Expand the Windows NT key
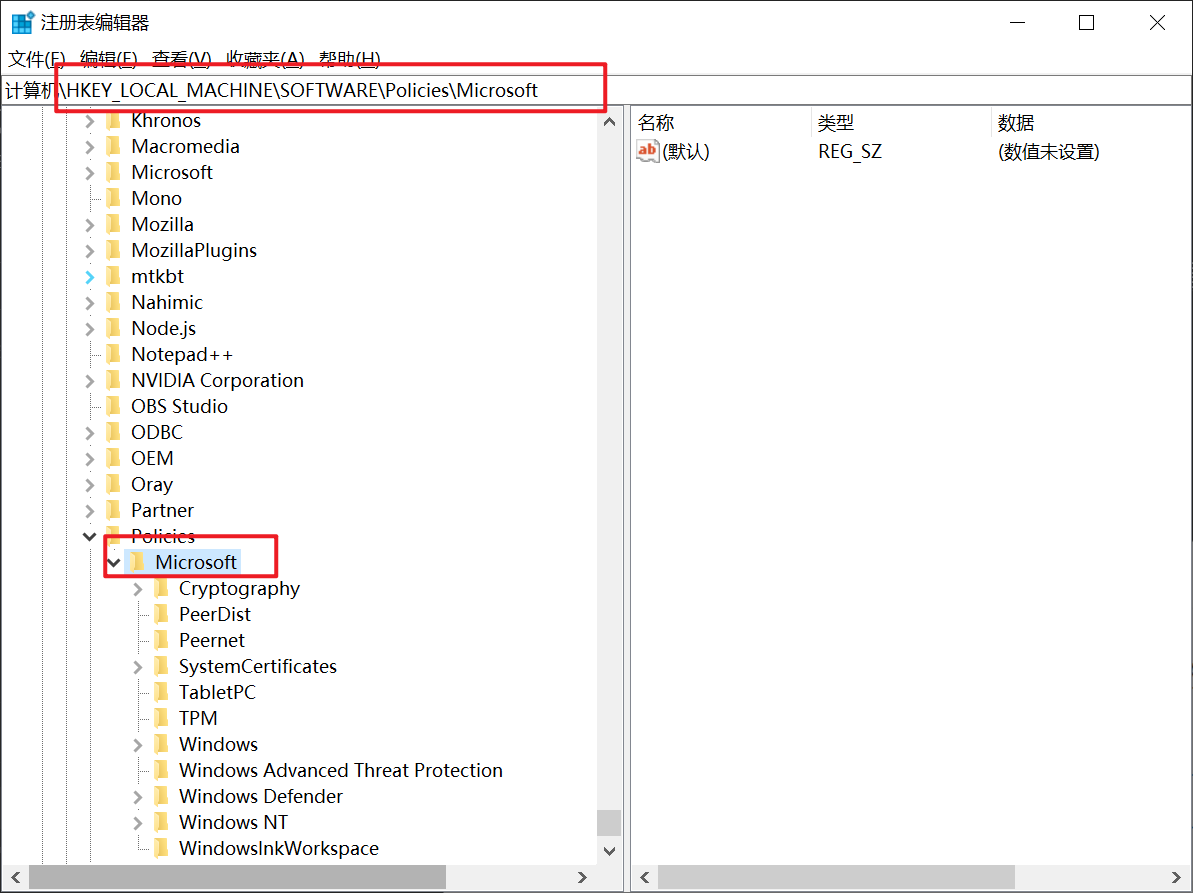The width and height of the screenshot is (1193, 893). (x=138, y=823)
